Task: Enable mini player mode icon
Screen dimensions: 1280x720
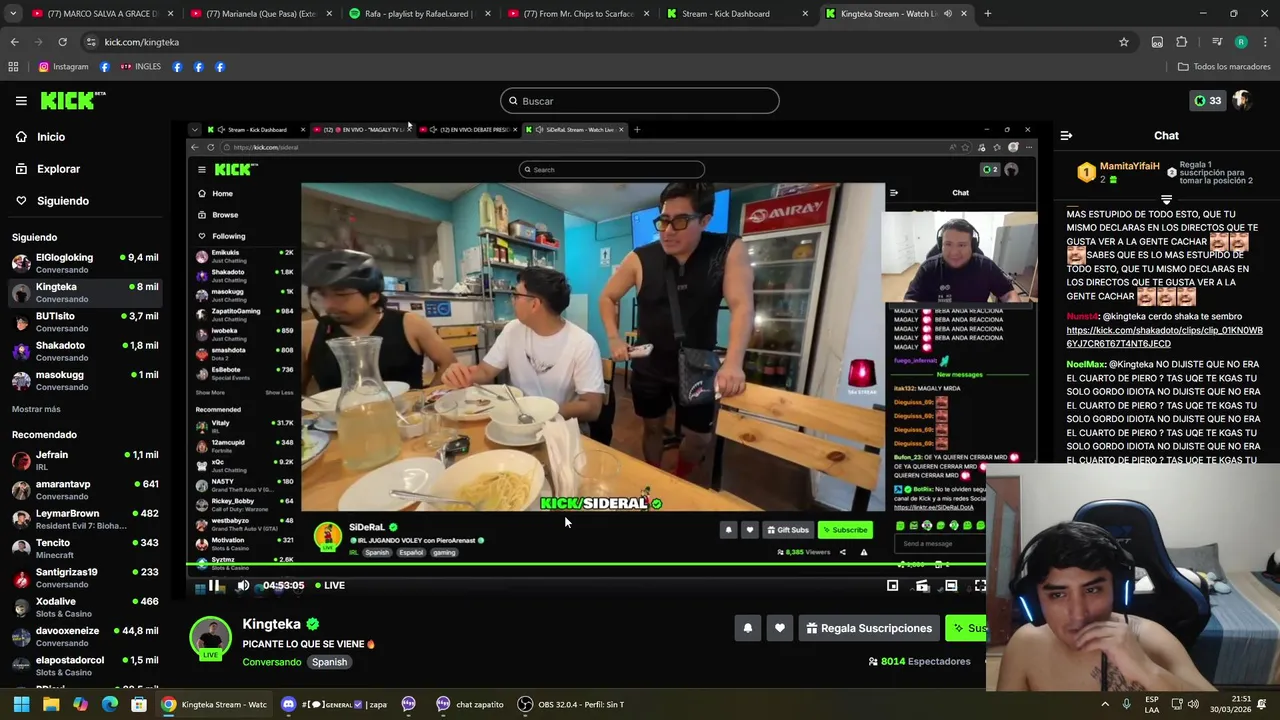Action: tap(892, 586)
